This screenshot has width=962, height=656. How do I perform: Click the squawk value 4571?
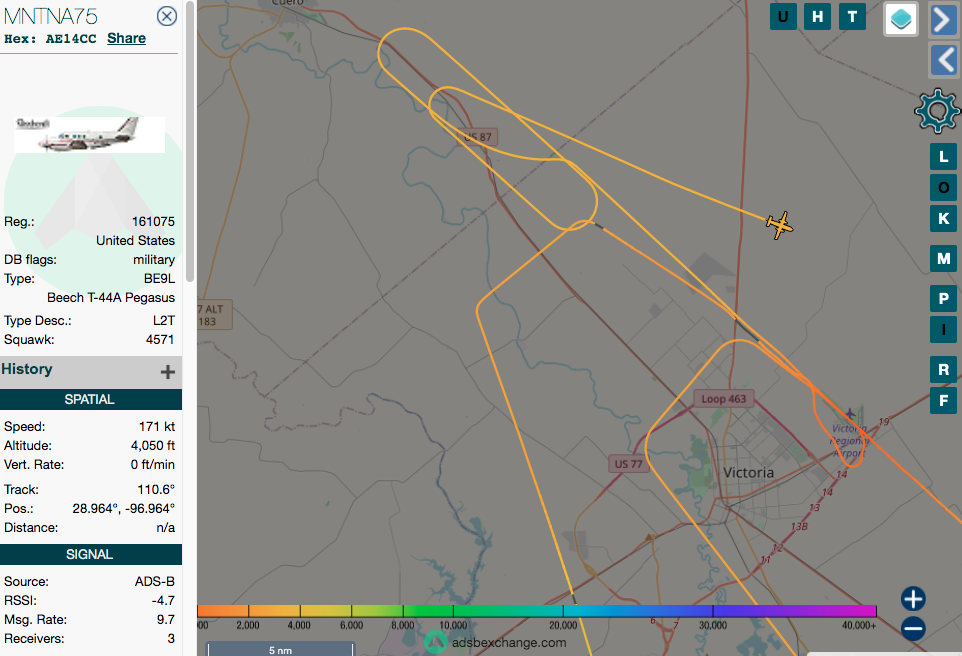[160, 339]
